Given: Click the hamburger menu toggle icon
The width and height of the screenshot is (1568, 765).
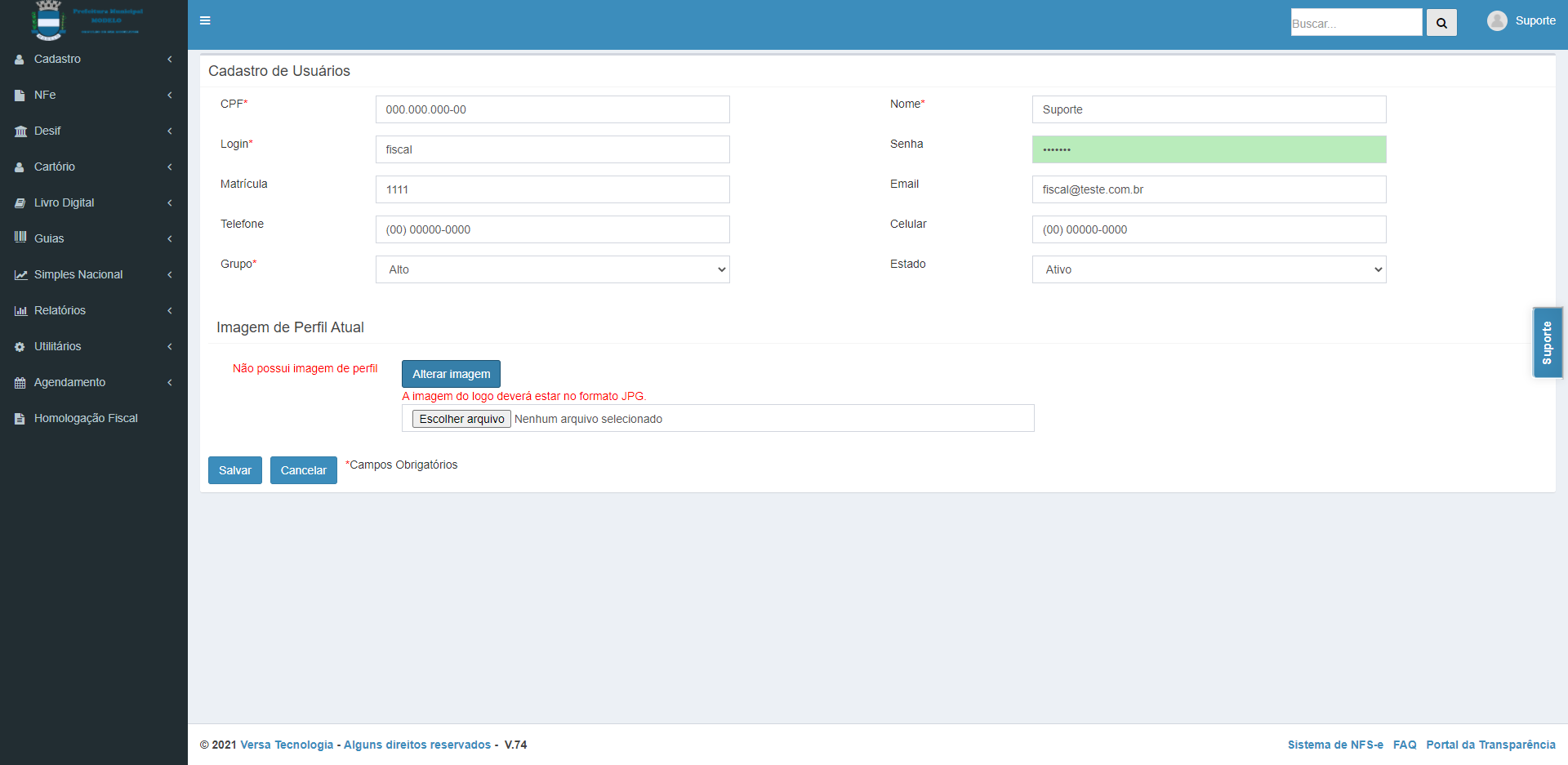Looking at the screenshot, I should 205,20.
